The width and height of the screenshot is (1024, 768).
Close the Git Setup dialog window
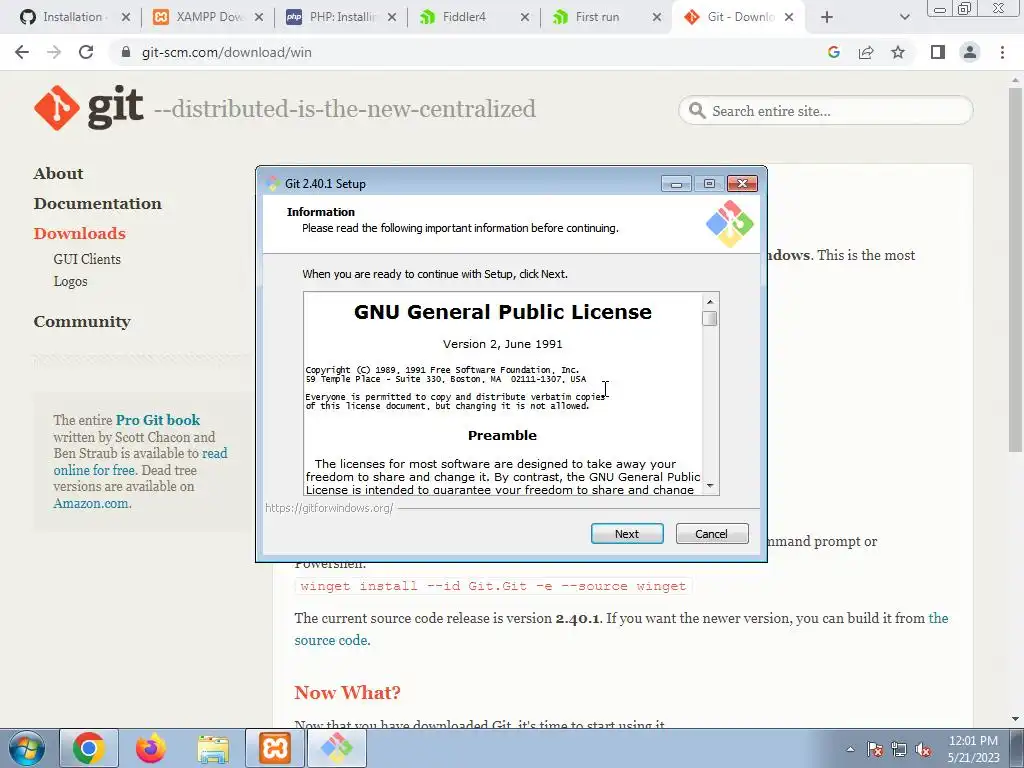742,184
